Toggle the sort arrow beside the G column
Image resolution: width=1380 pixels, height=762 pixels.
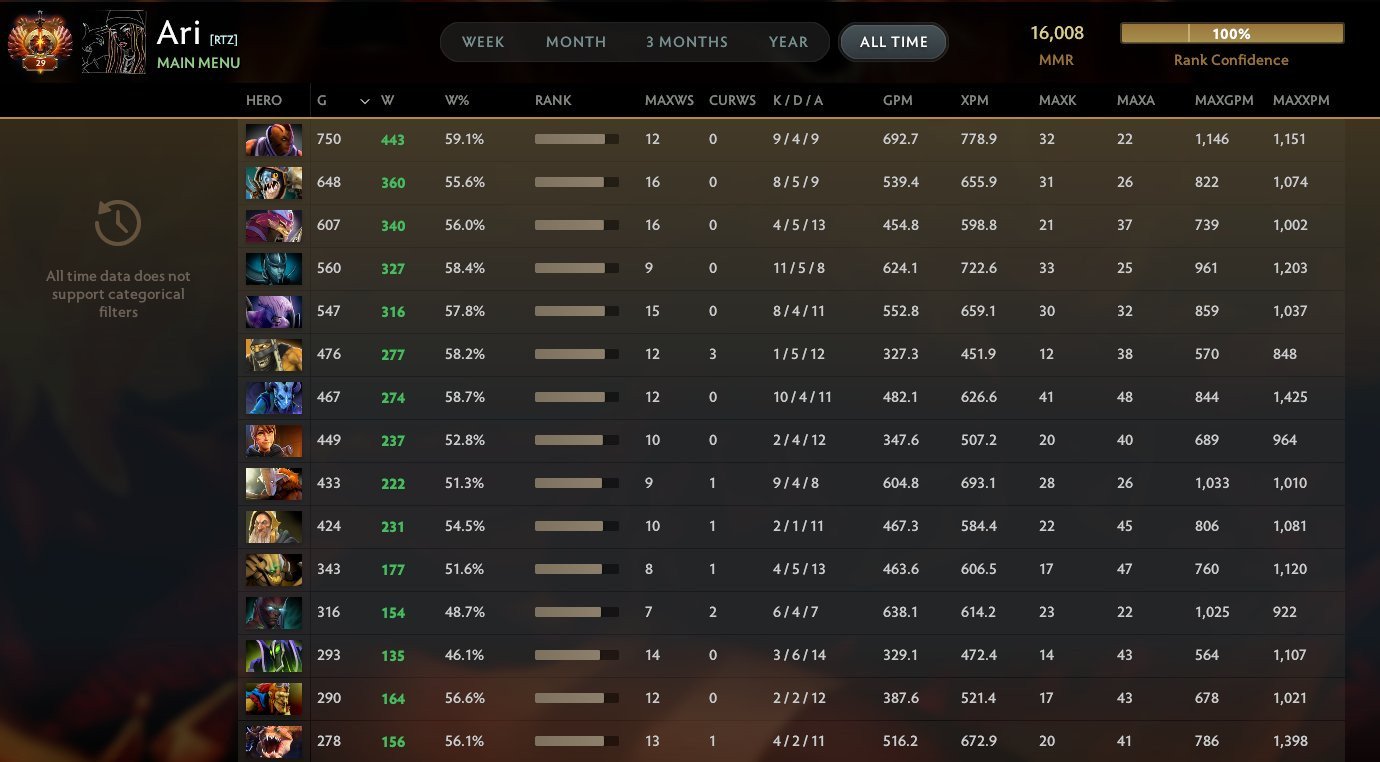pyautogui.click(x=365, y=101)
